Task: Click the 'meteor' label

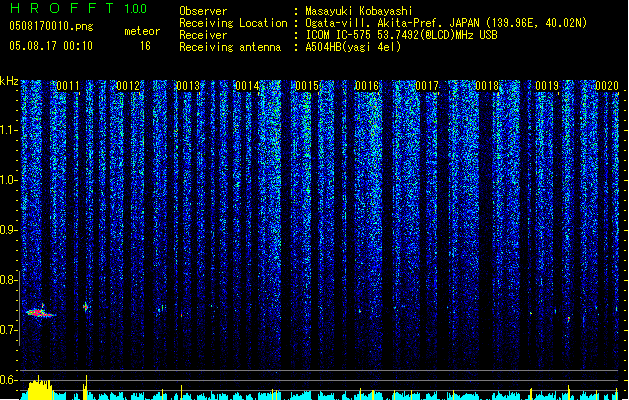Action: 142,31
